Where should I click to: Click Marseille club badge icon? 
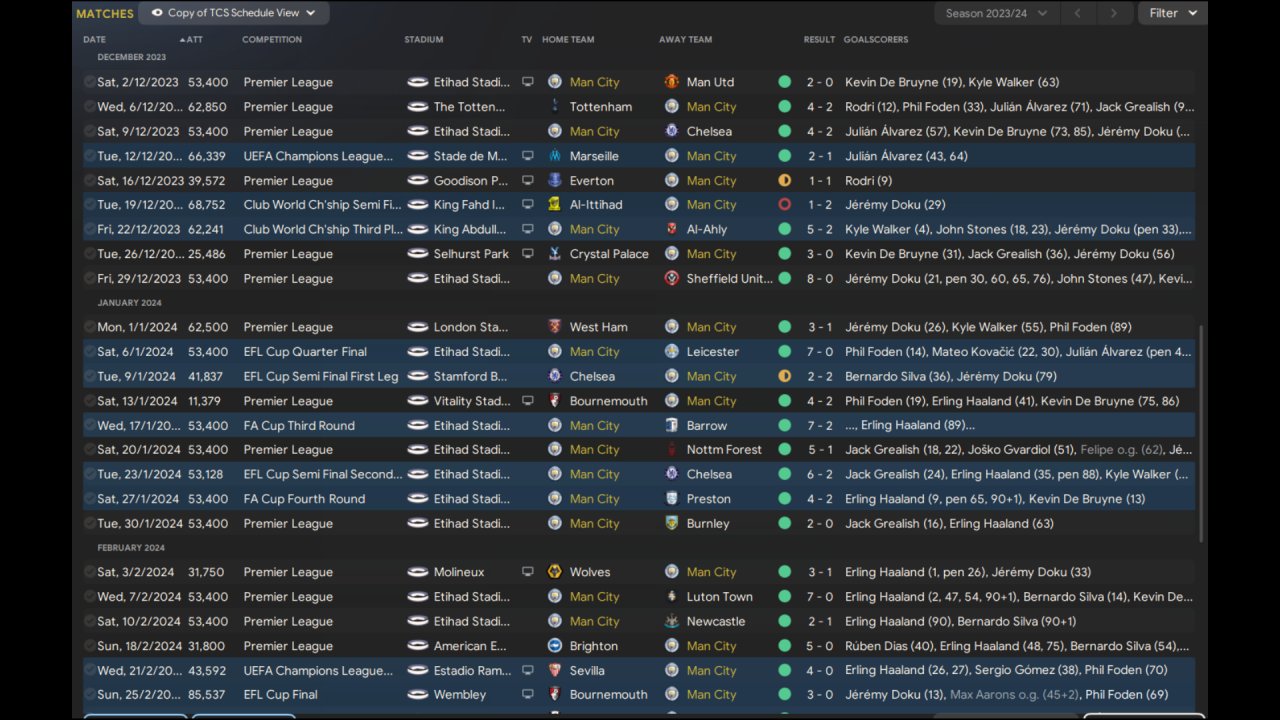pos(555,156)
